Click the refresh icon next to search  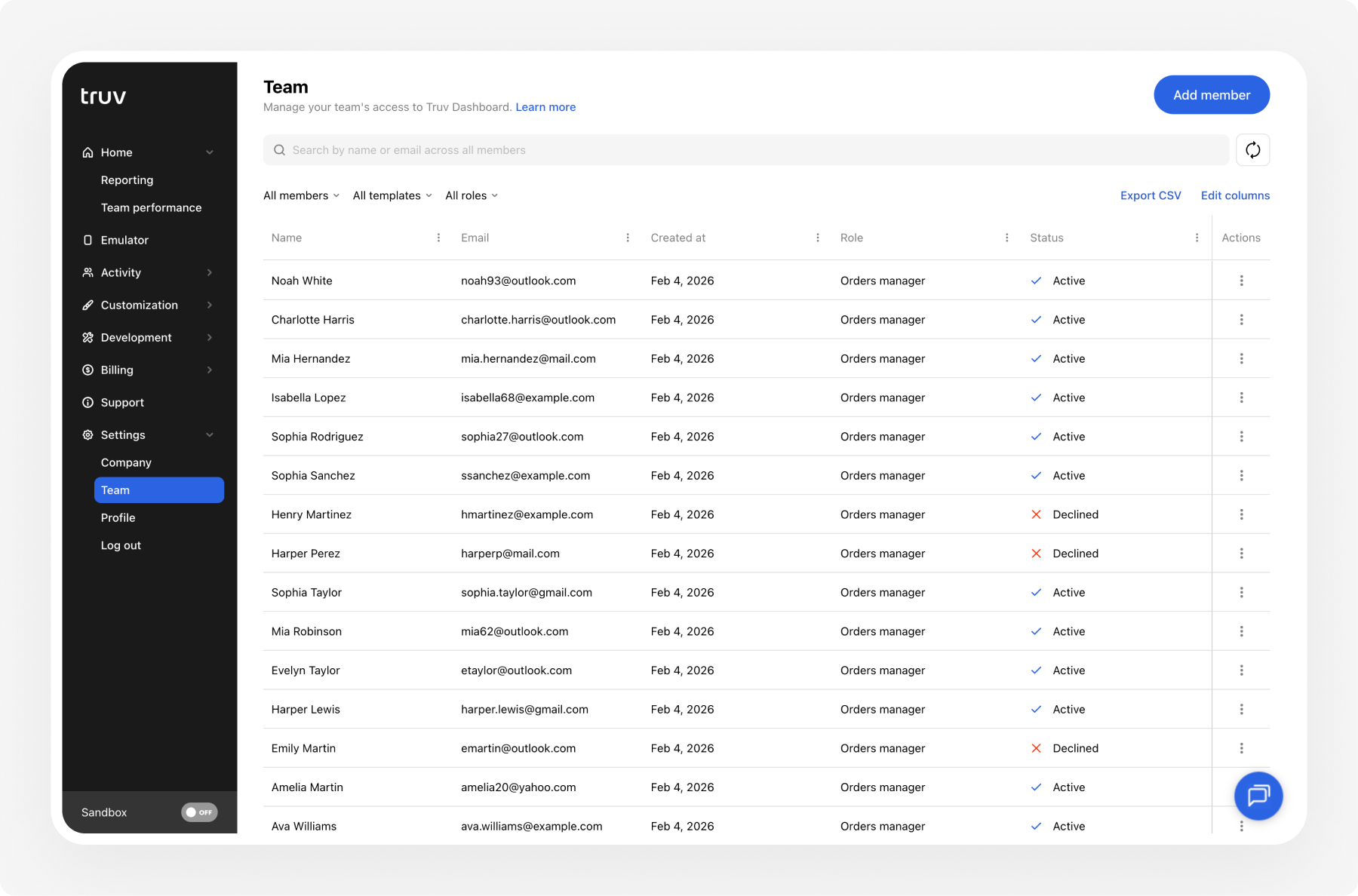point(1252,149)
